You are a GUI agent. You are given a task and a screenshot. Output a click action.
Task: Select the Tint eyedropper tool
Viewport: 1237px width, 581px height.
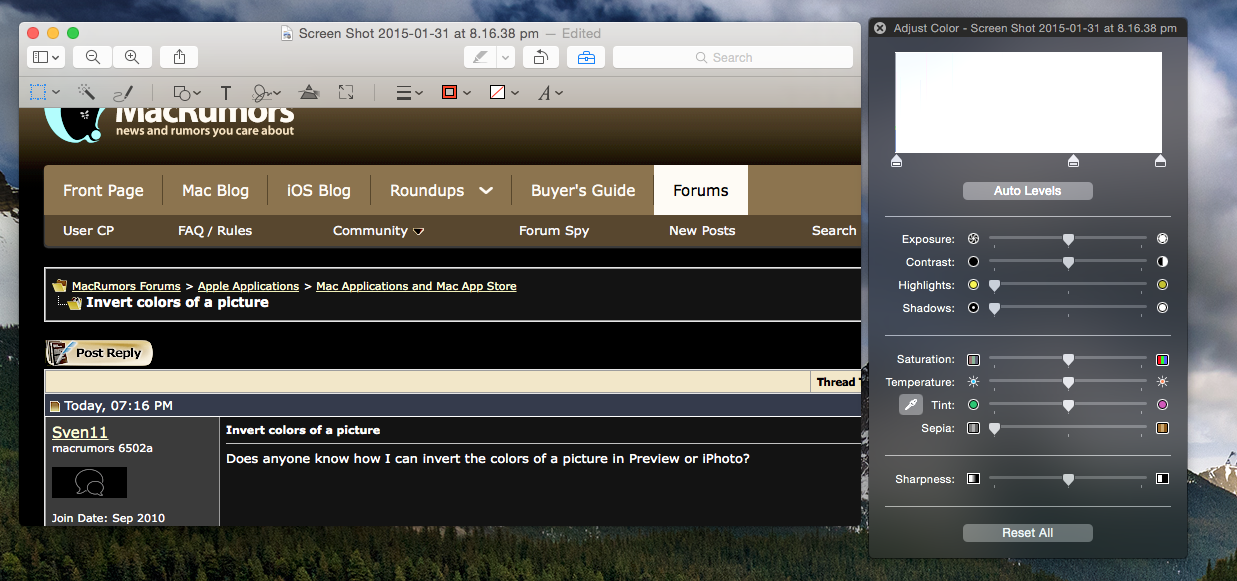(x=910, y=405)
